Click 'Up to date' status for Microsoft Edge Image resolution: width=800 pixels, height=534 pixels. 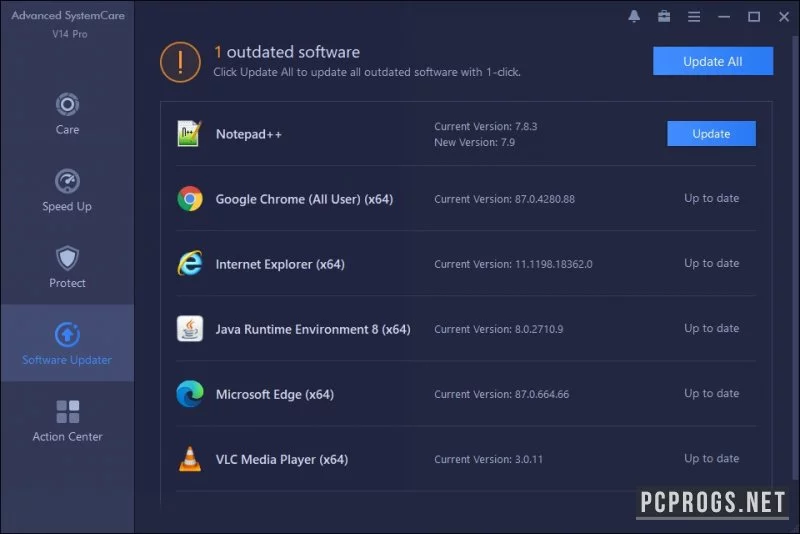click(712, 393)
